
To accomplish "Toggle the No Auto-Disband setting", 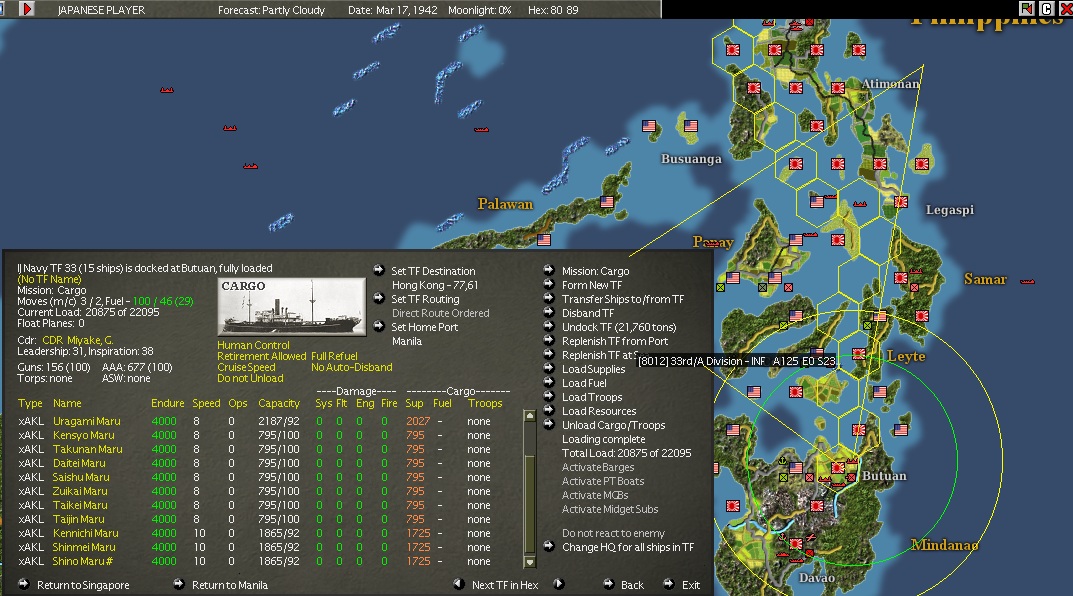I will pos(352,367).
